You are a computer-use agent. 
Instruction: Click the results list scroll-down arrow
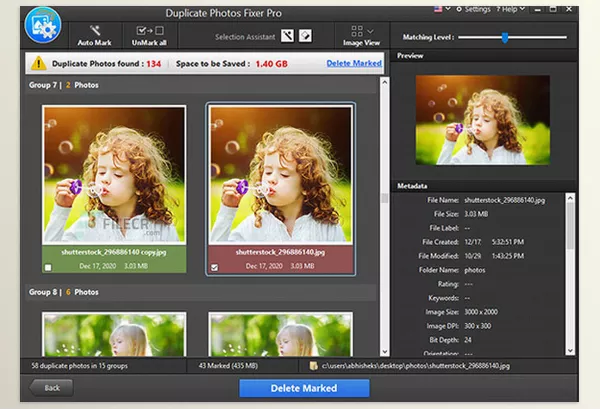click(x=385, y=352)
